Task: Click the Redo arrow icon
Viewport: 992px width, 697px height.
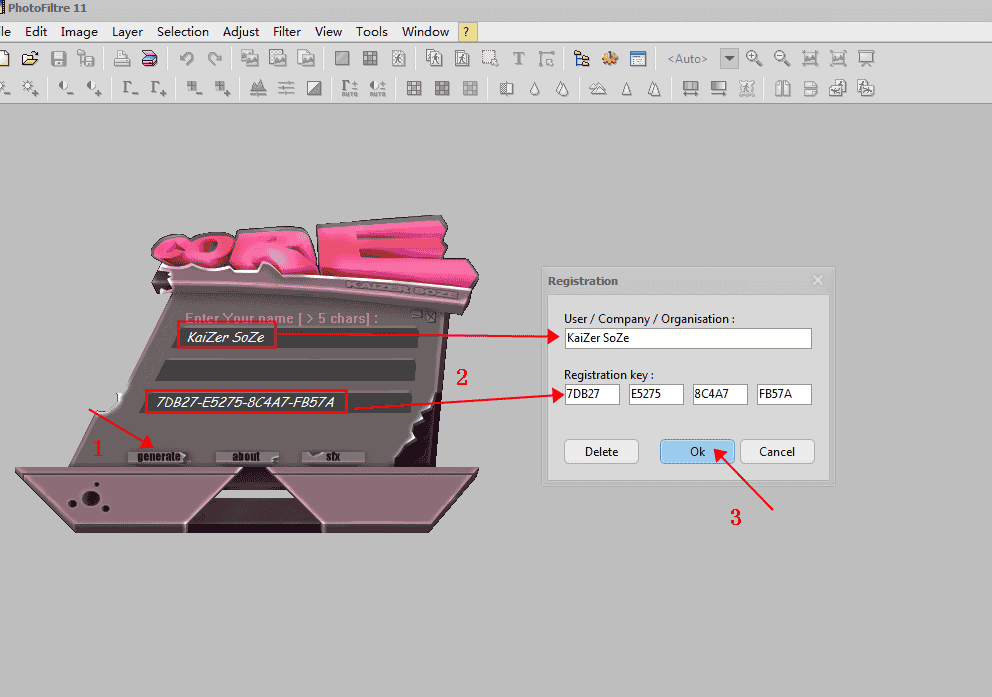Action: pos(214,59)
